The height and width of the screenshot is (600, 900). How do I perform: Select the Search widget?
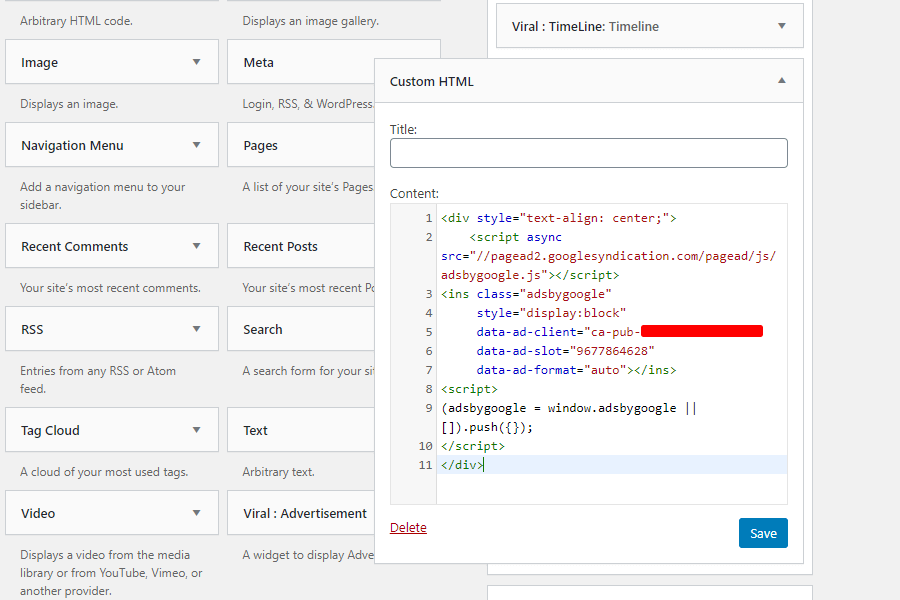tap(301, 329)
